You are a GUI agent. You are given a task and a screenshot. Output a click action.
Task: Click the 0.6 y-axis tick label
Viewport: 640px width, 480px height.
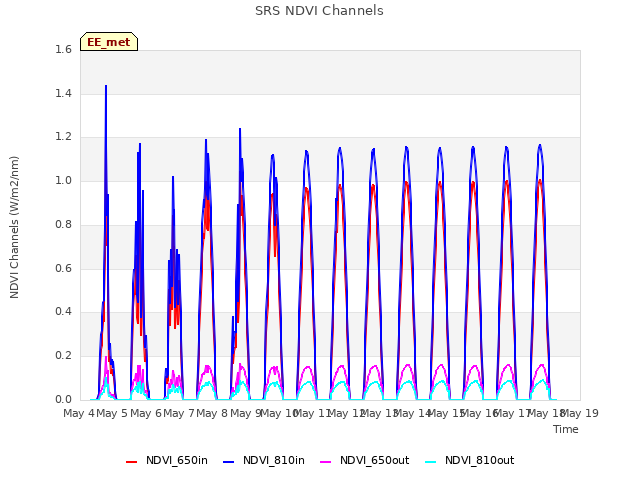coord(63,268)
